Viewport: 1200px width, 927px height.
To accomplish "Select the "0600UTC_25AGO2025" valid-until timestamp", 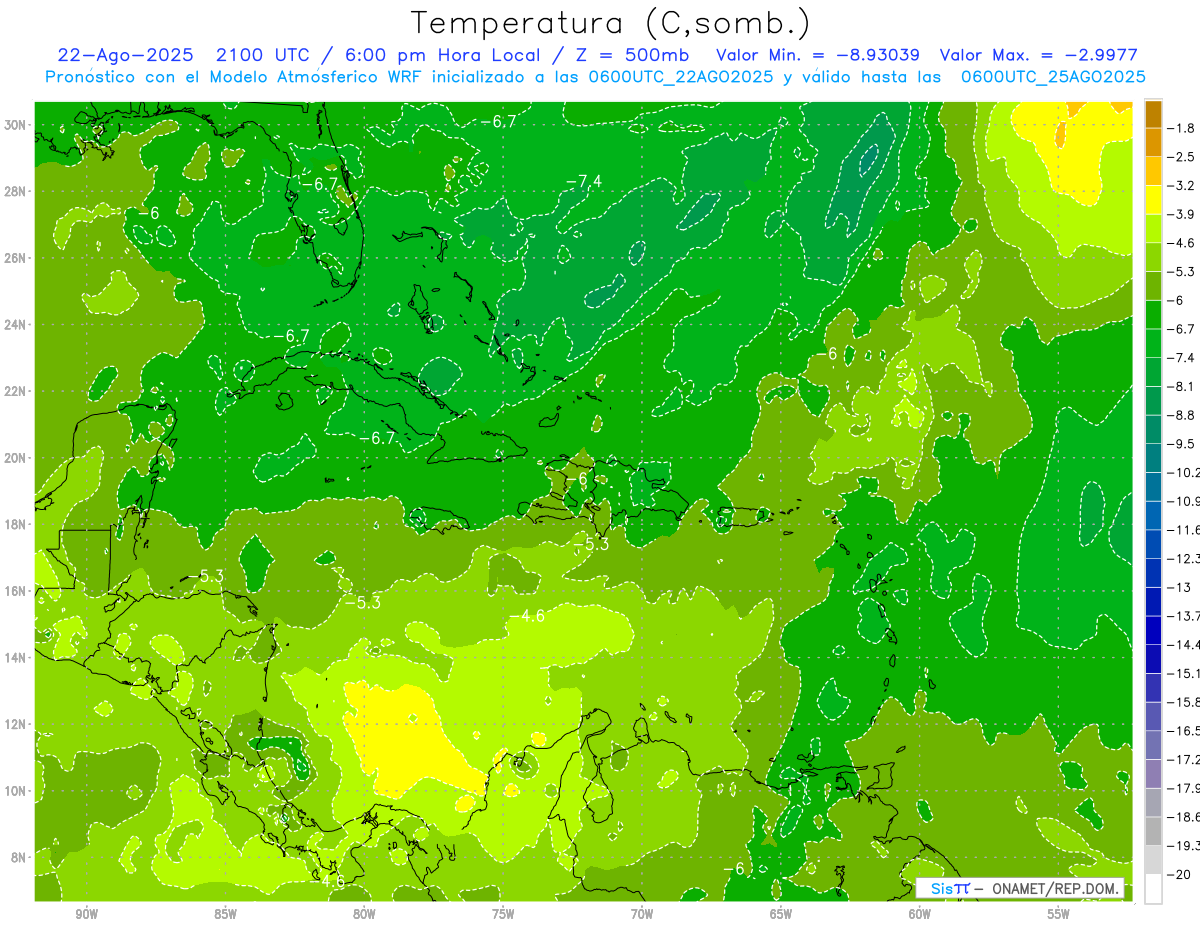I will pos(1053,77).
